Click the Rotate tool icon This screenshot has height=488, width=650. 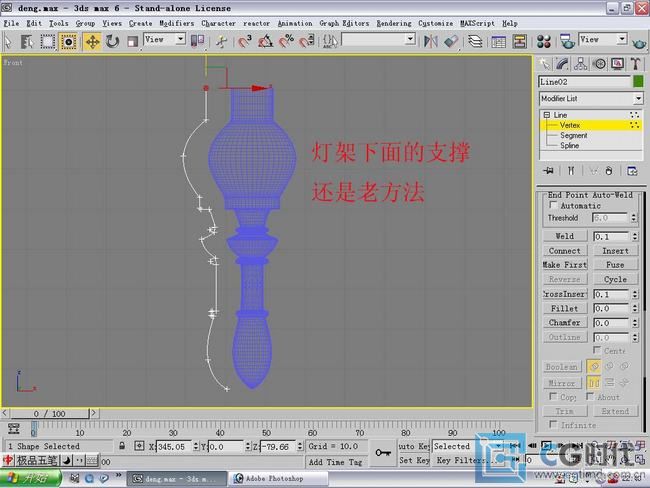pos(112,41)
